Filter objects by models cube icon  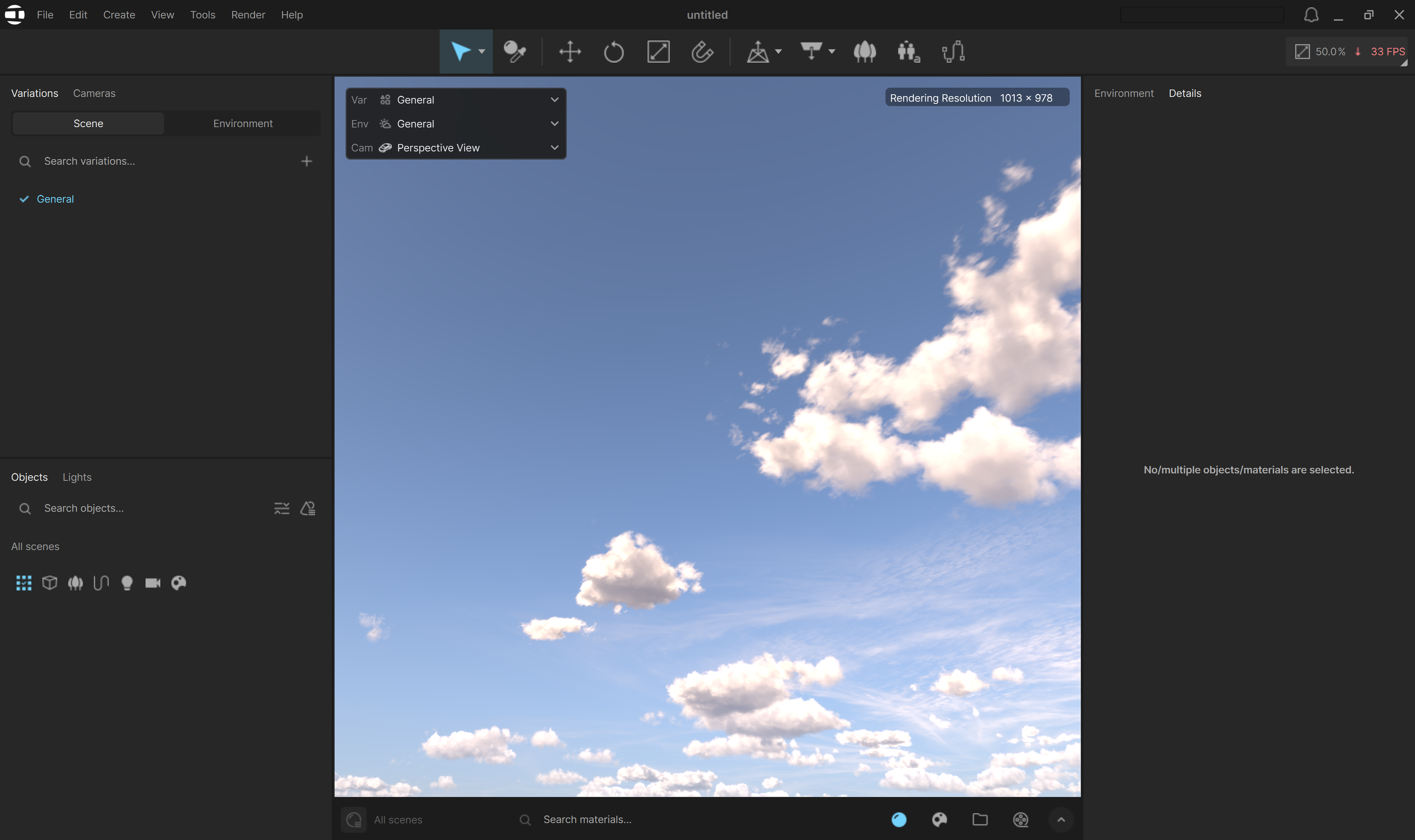[x=50, y=583]
